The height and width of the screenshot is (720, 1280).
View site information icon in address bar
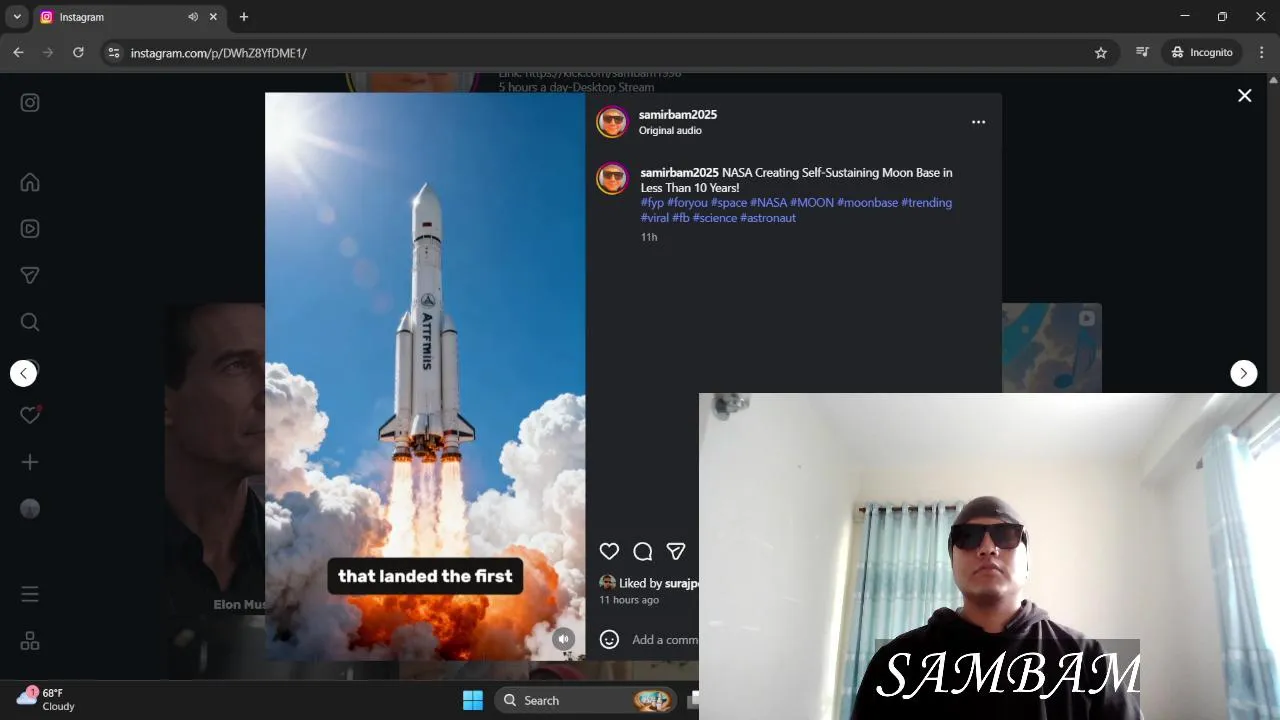[x=114, y=52]
